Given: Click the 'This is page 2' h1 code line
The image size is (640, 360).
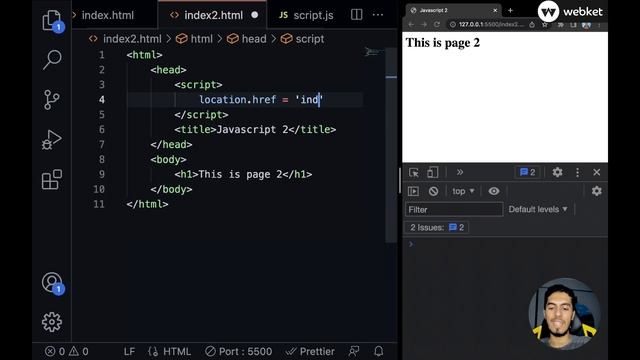Looking at the screenshot, I should click(x=243, y=175).
